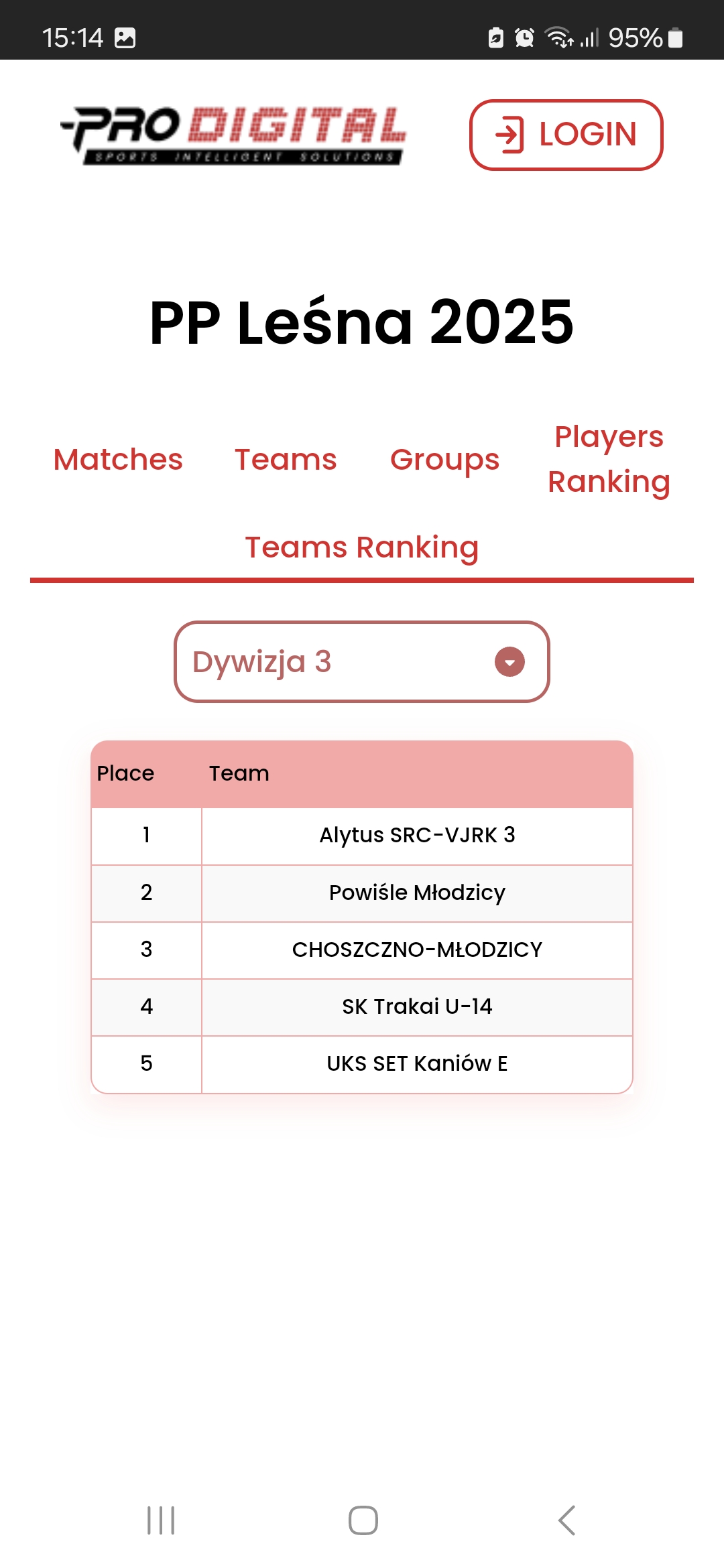The image size is (724, 1568).
Task: Tap the alarm clock status icon
Action: [524, 38]
